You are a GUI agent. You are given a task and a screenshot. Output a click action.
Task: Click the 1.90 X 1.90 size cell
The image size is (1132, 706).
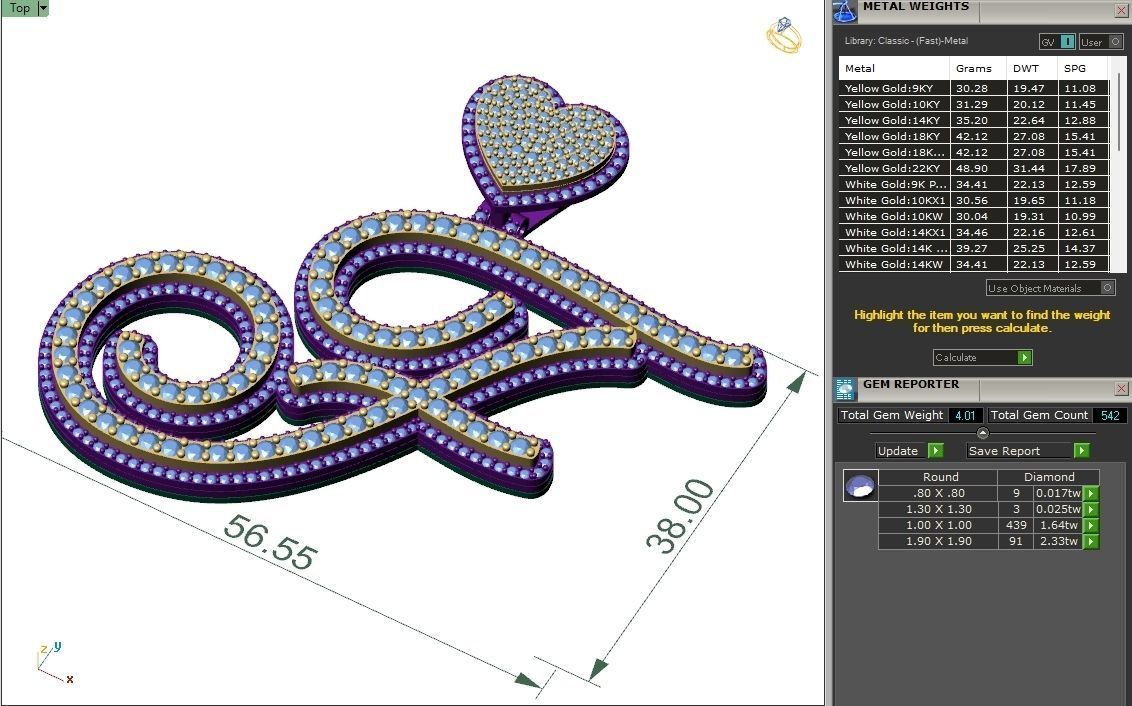pos(939,541)
